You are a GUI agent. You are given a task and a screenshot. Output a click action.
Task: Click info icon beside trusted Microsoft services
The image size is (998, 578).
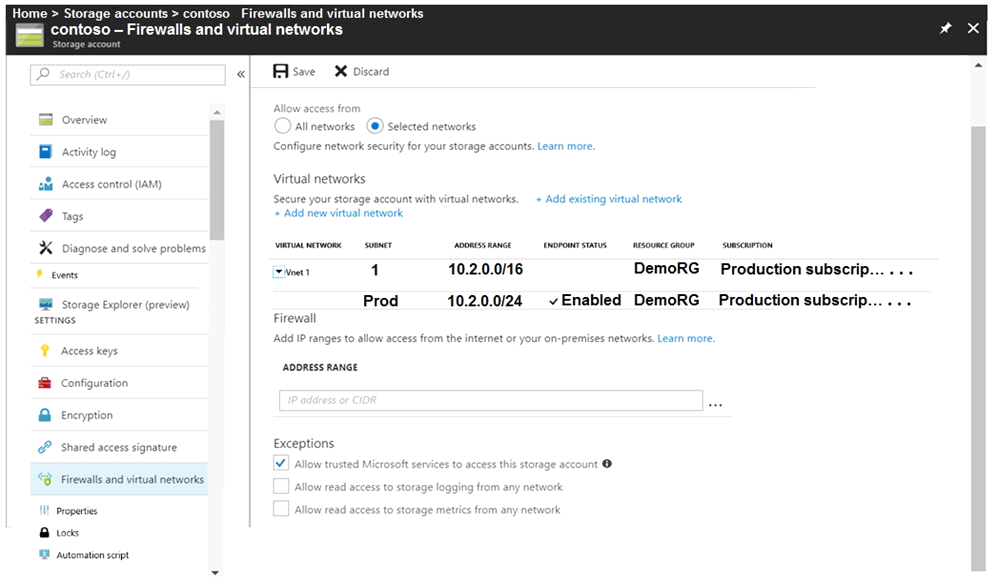tap(607, 463)
